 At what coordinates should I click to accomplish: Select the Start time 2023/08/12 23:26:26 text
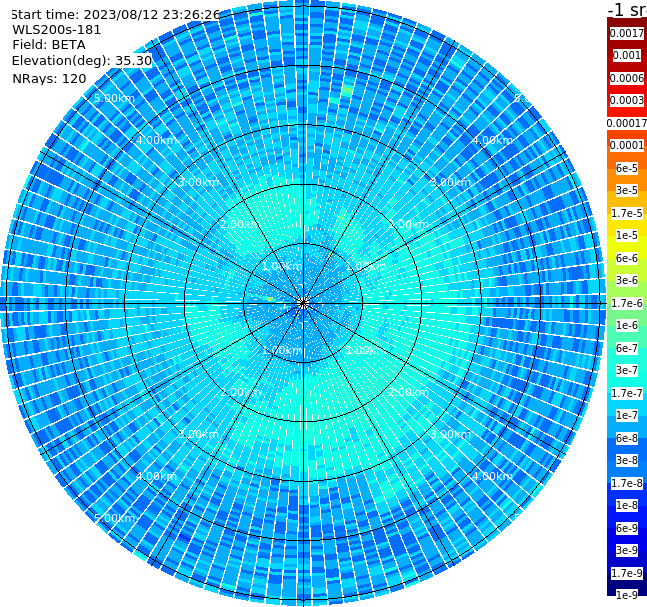pyautogui.click(x=115, y=15)
